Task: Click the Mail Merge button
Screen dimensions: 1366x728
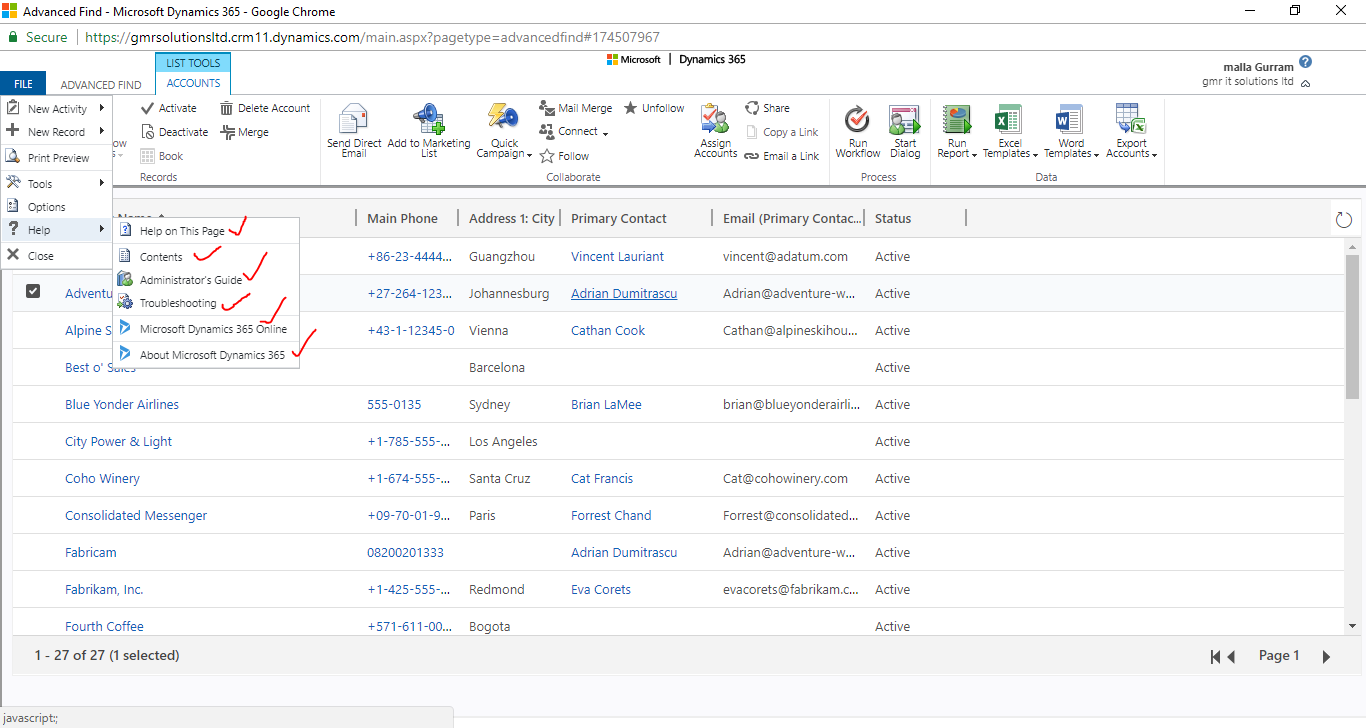Action: (576, 108)
